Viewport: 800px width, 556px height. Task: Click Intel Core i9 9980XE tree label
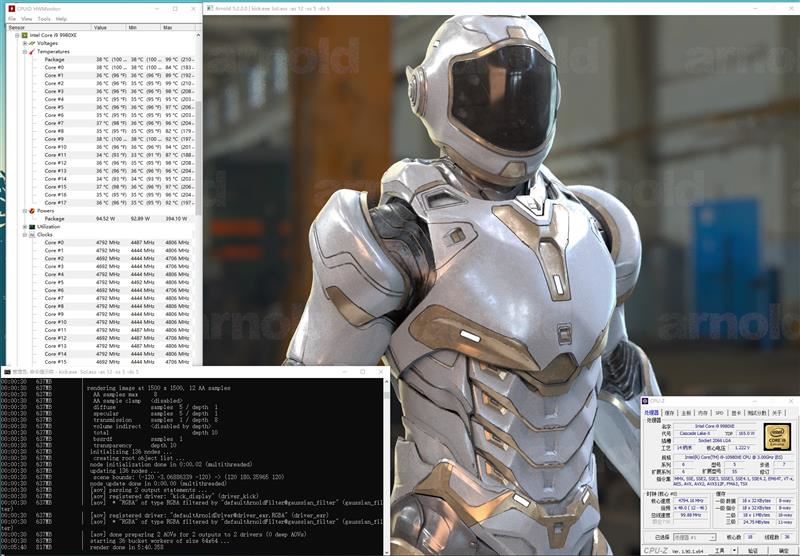point(53,35)
